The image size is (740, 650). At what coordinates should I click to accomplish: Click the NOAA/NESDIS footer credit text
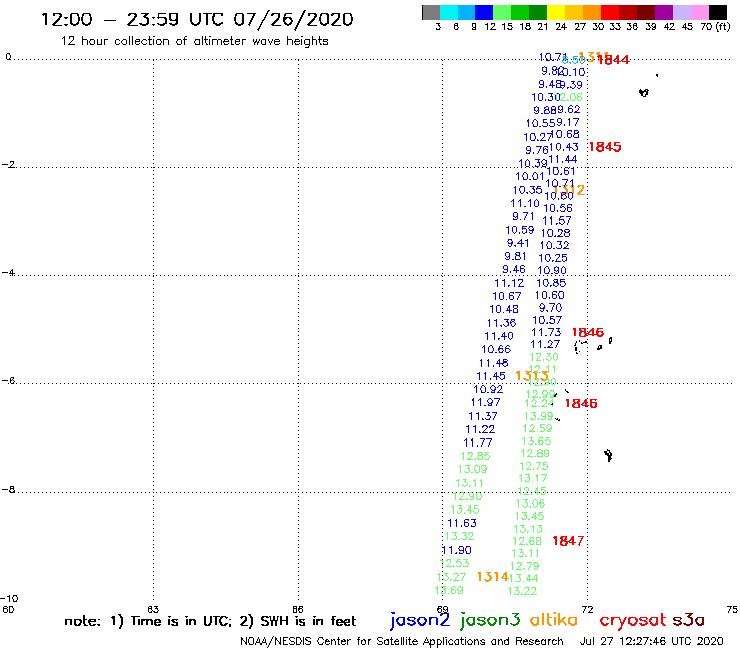tap(402, 641)
